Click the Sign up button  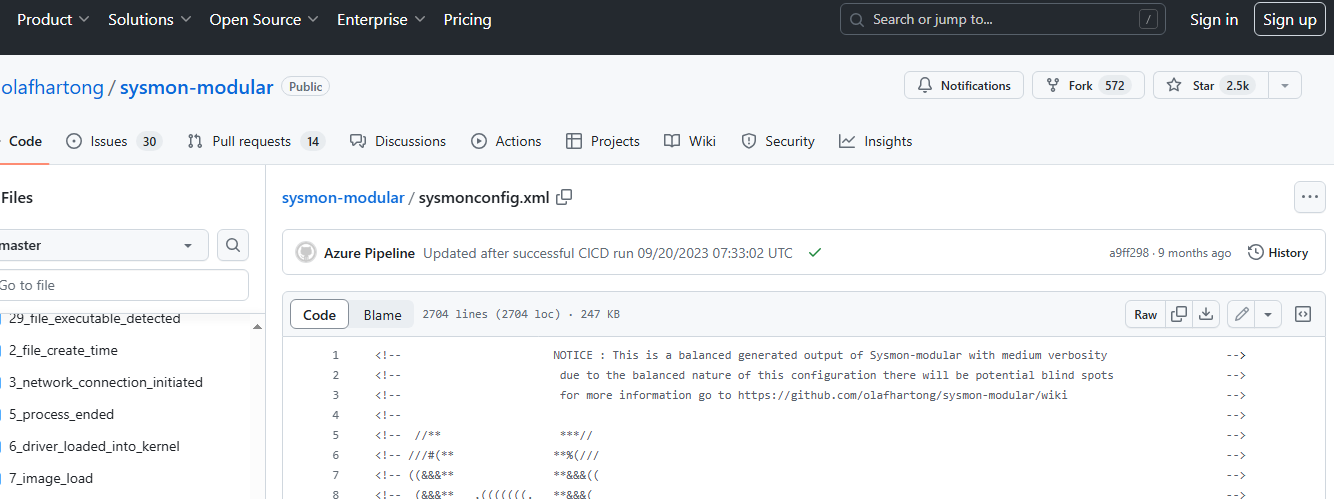(1290, 19)
